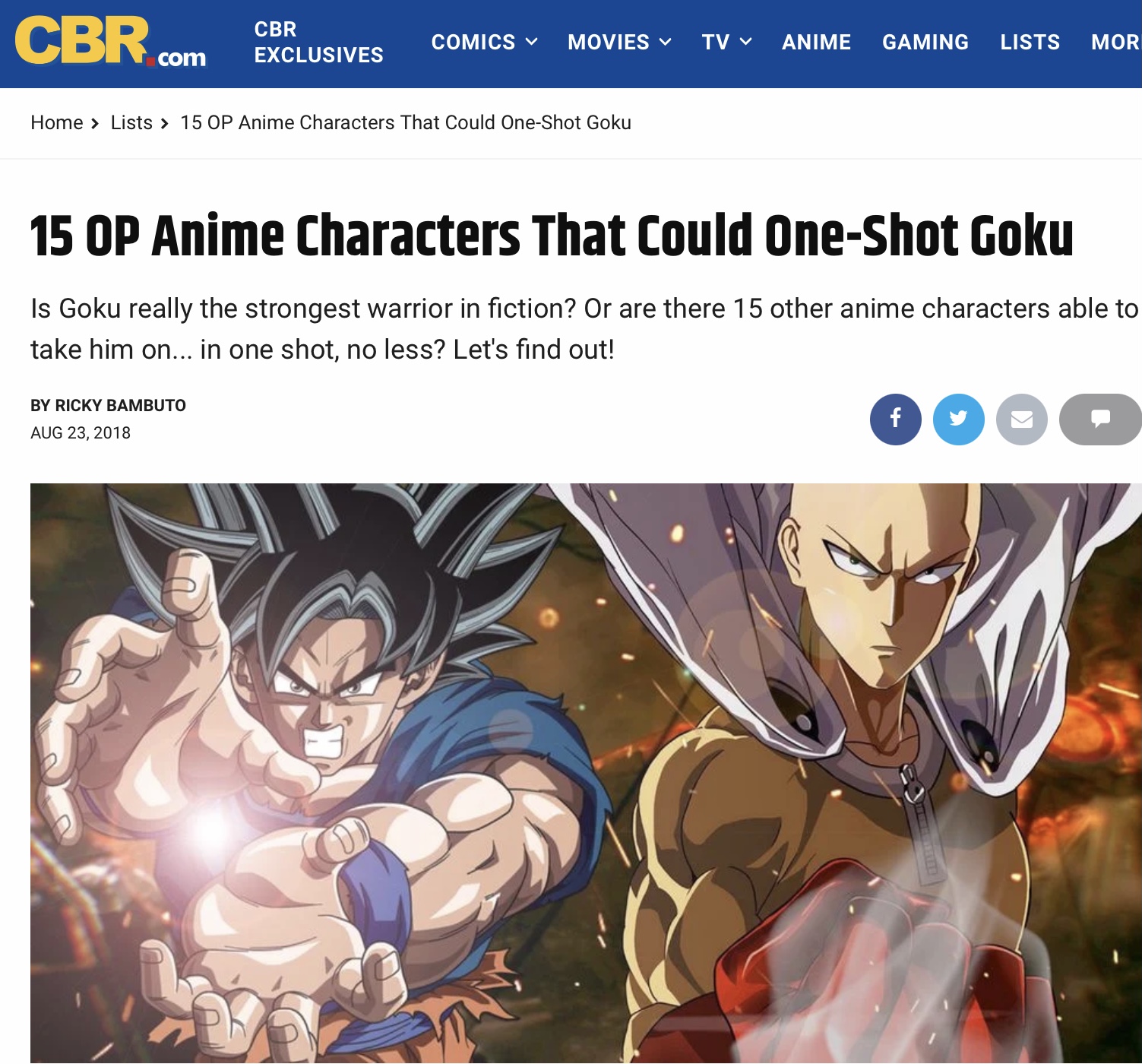Open CBR Exclusives in the header

click(x=318, y=42)
